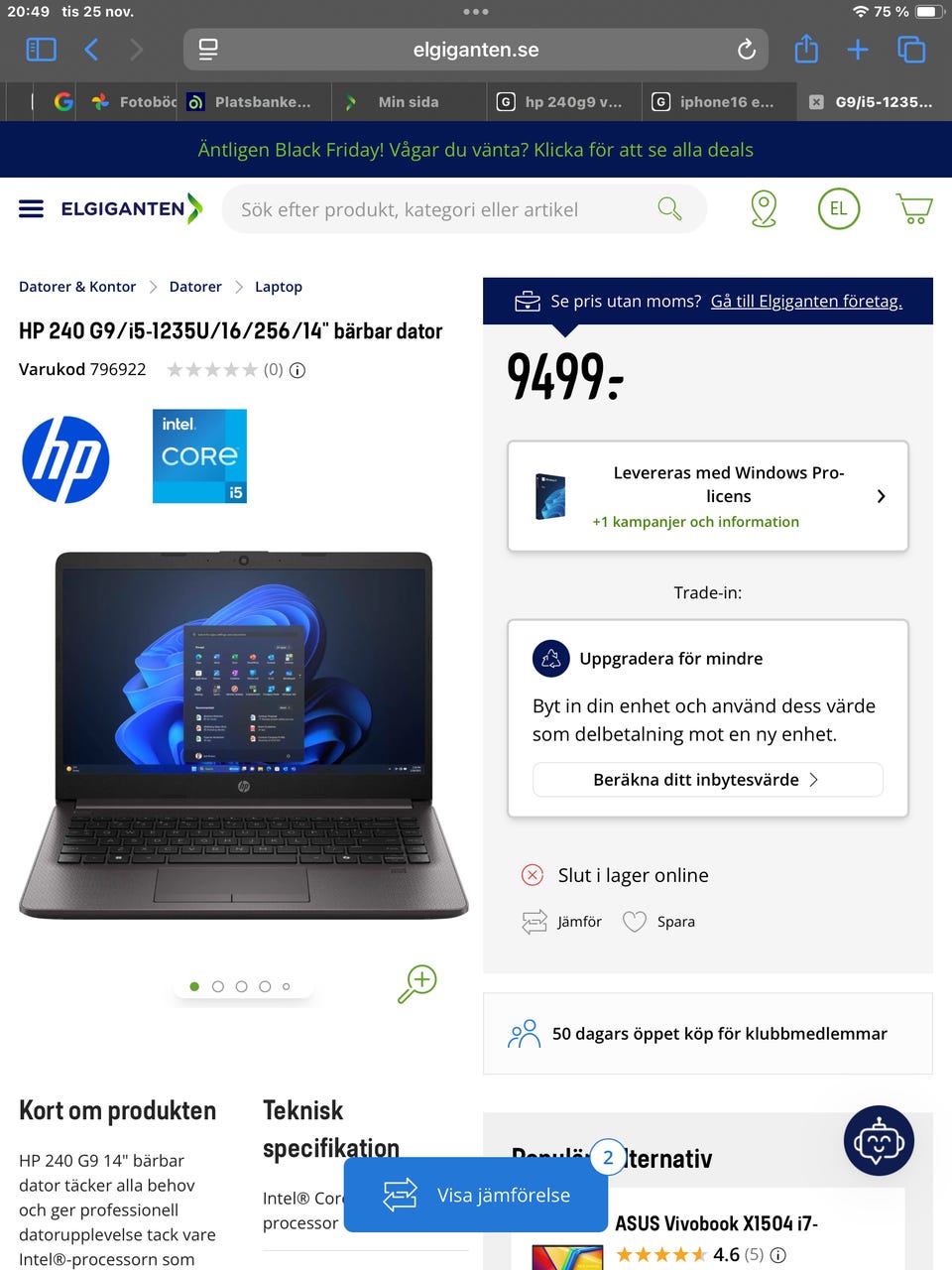Open the hamburger menu beside Elgiganten logo
952x1270 pixels.
click(31, 208)
